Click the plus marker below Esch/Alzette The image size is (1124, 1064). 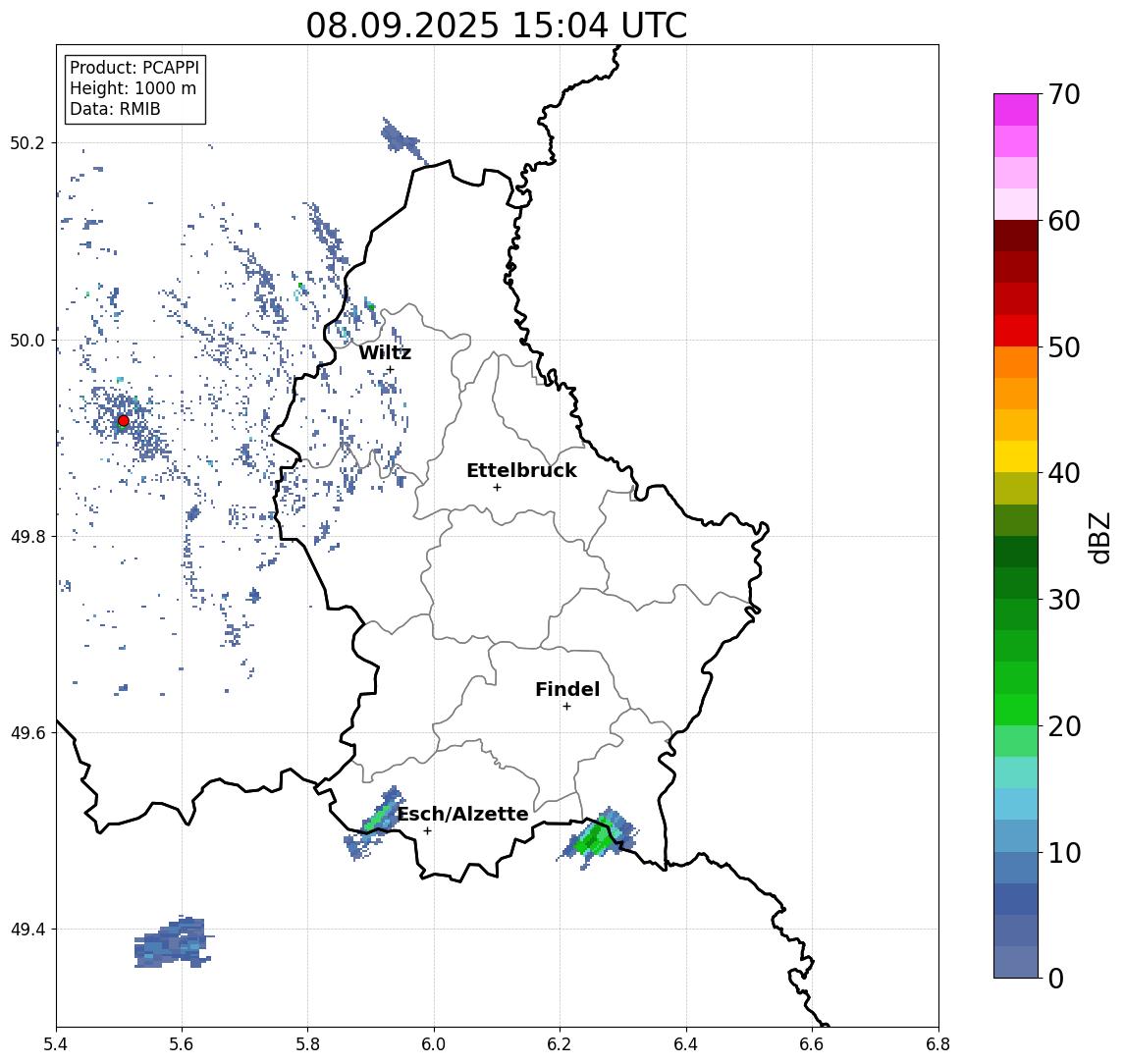coord(427,831)
